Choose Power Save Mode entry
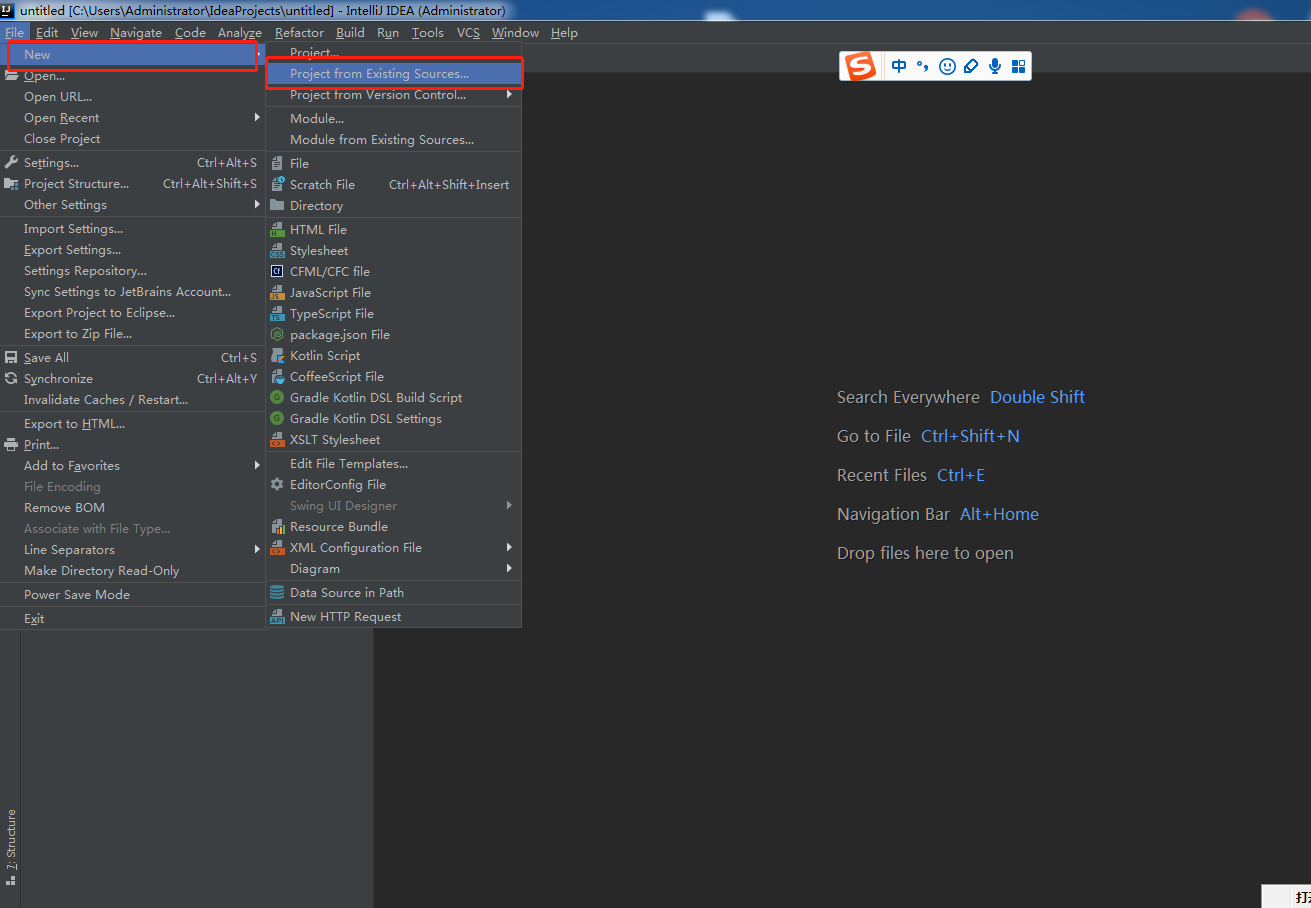This screenshot has height=908, width=1311. tap(132, 595)
